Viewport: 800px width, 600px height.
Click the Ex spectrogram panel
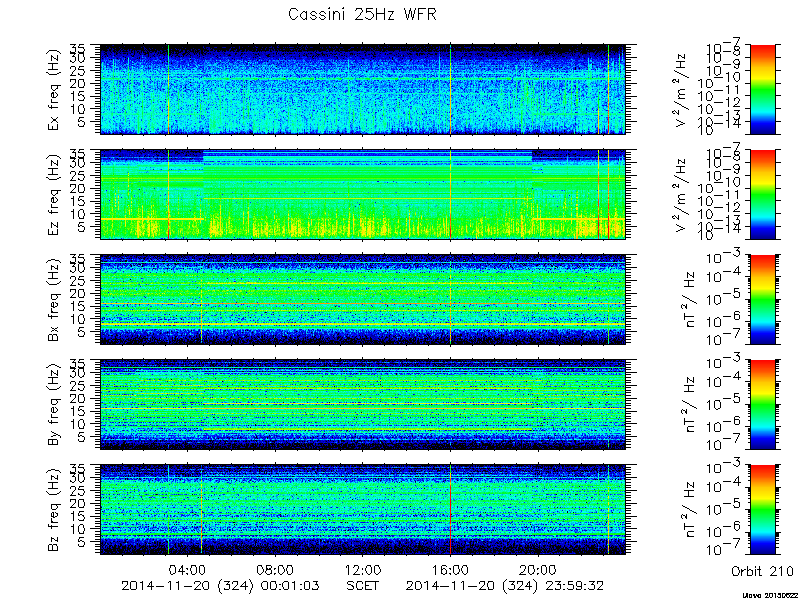click(363, 89)
